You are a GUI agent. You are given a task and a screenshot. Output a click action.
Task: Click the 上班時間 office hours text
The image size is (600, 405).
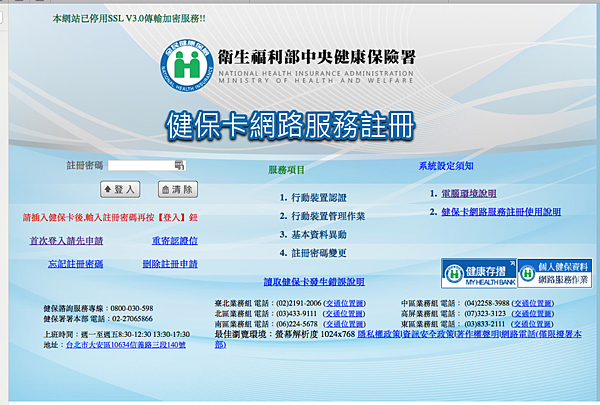[x=117, y=335]
